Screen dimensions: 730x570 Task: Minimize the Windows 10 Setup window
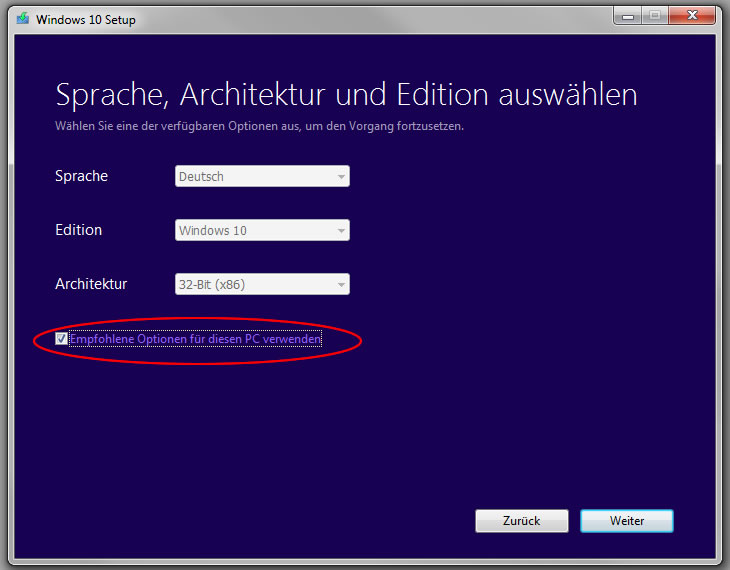630,16
